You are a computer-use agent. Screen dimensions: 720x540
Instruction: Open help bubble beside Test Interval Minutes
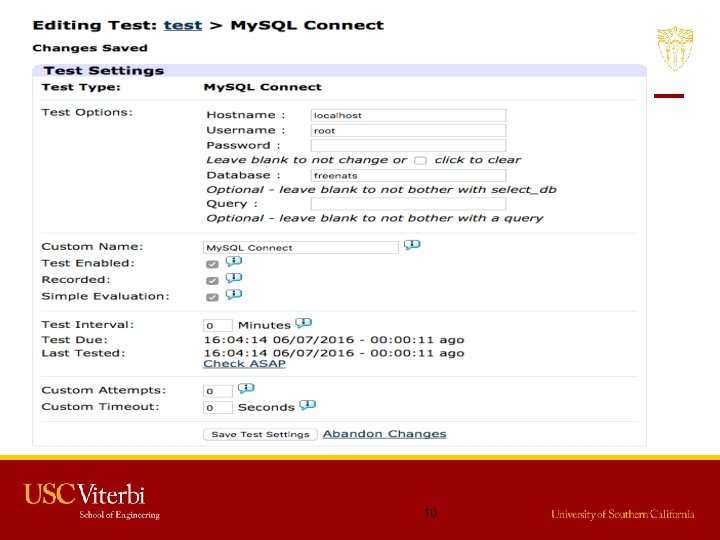pyautogui.click(x=304, y=323)
